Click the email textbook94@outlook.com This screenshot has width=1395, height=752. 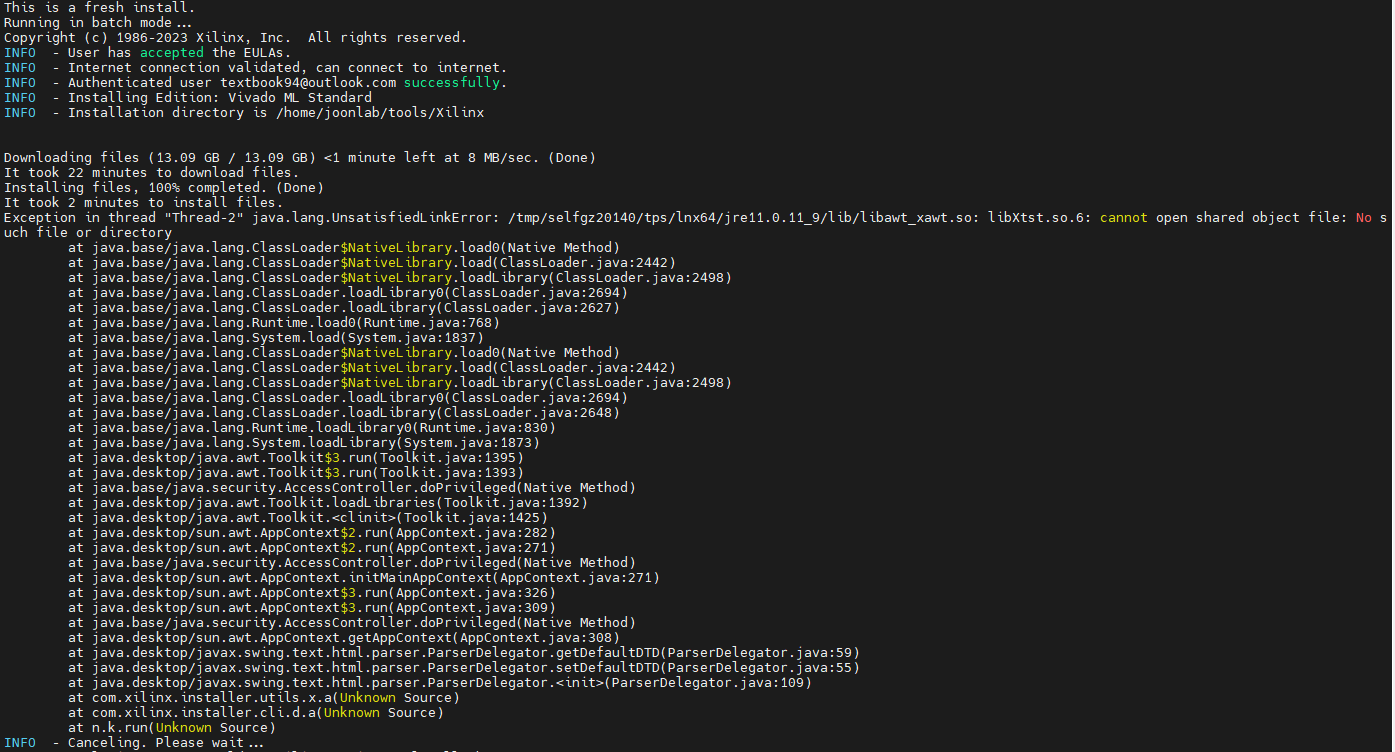coord(308,83)
